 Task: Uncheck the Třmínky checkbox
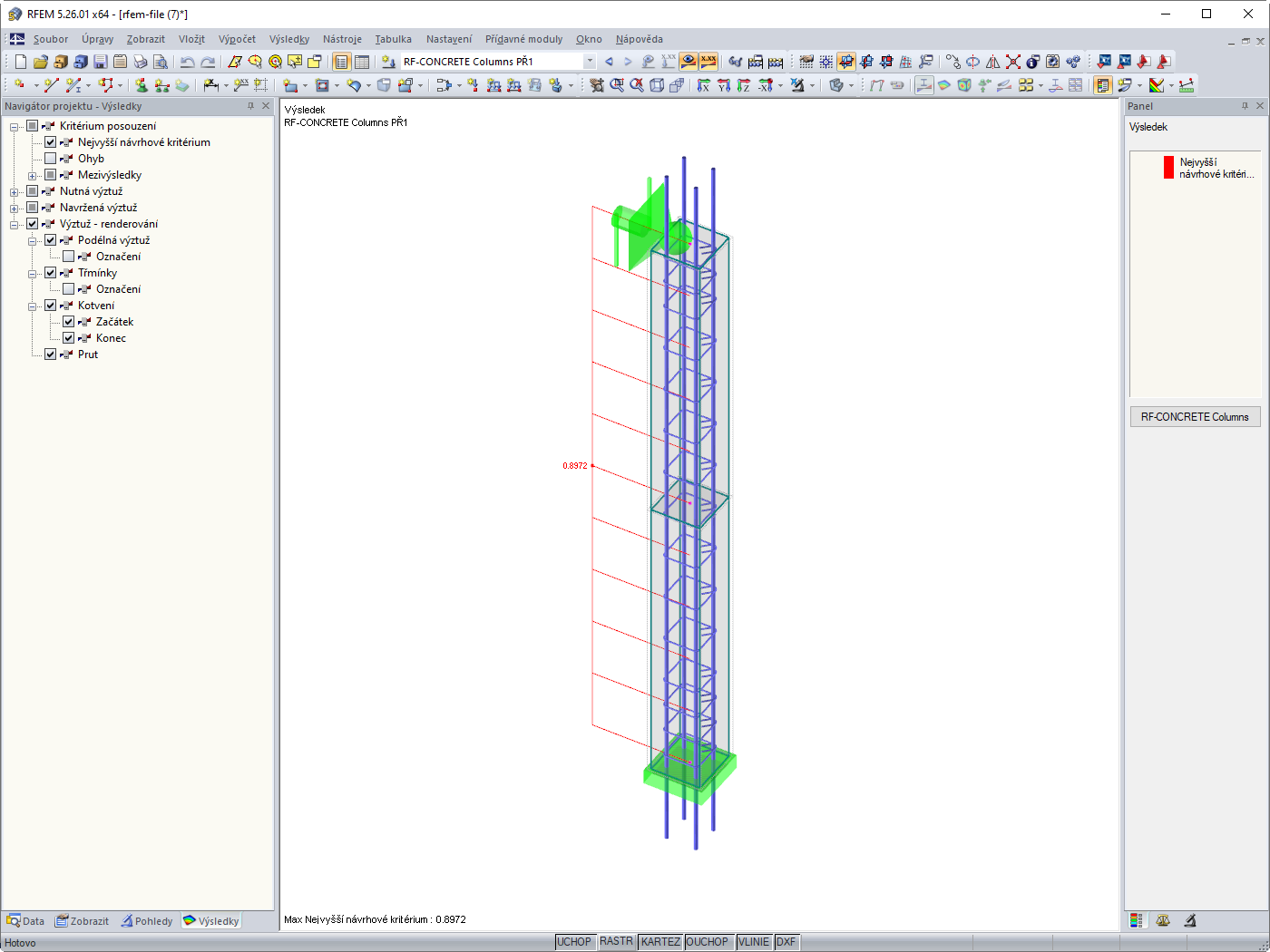[x=51, y=273]
